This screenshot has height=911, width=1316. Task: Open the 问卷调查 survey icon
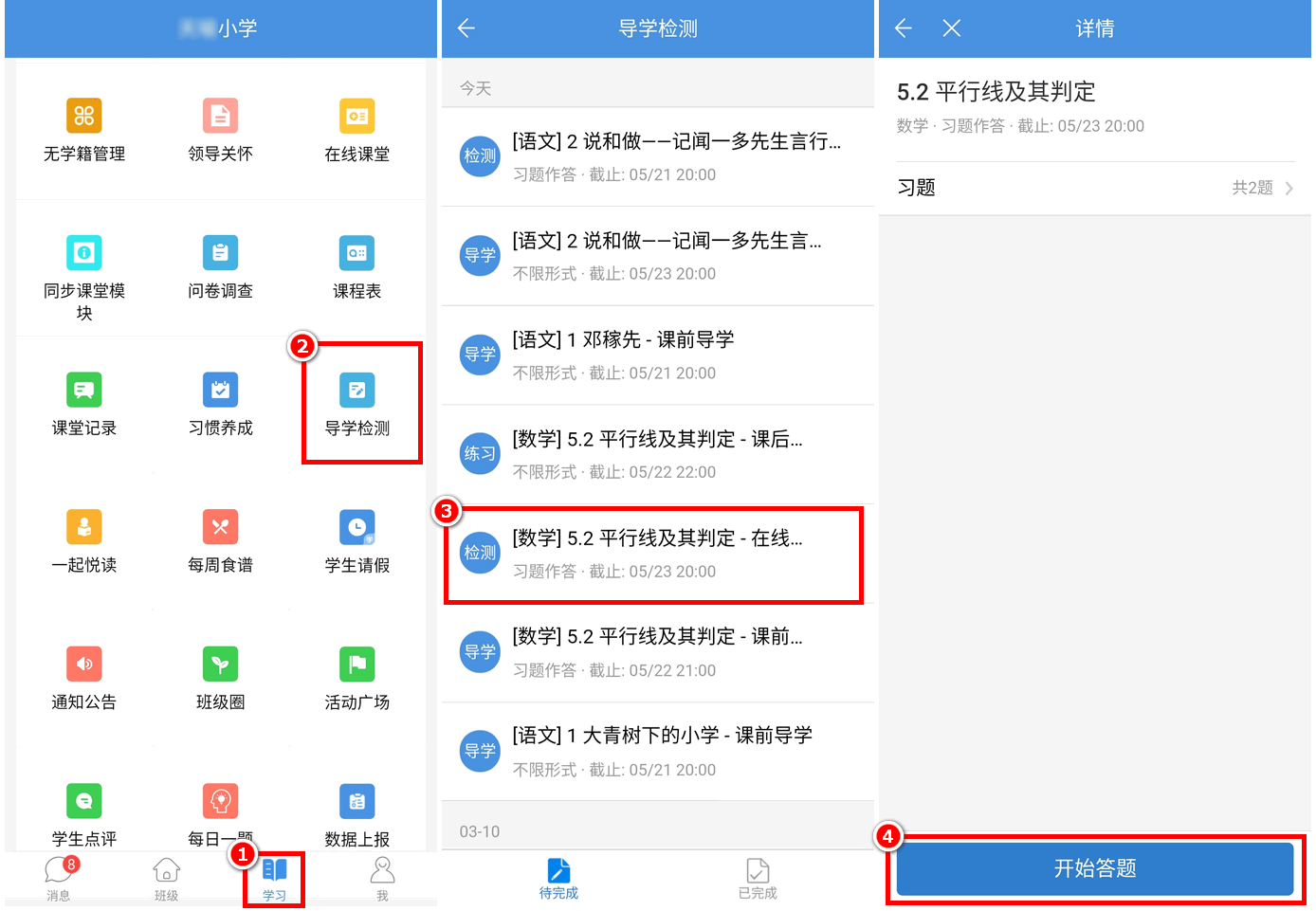220,254
